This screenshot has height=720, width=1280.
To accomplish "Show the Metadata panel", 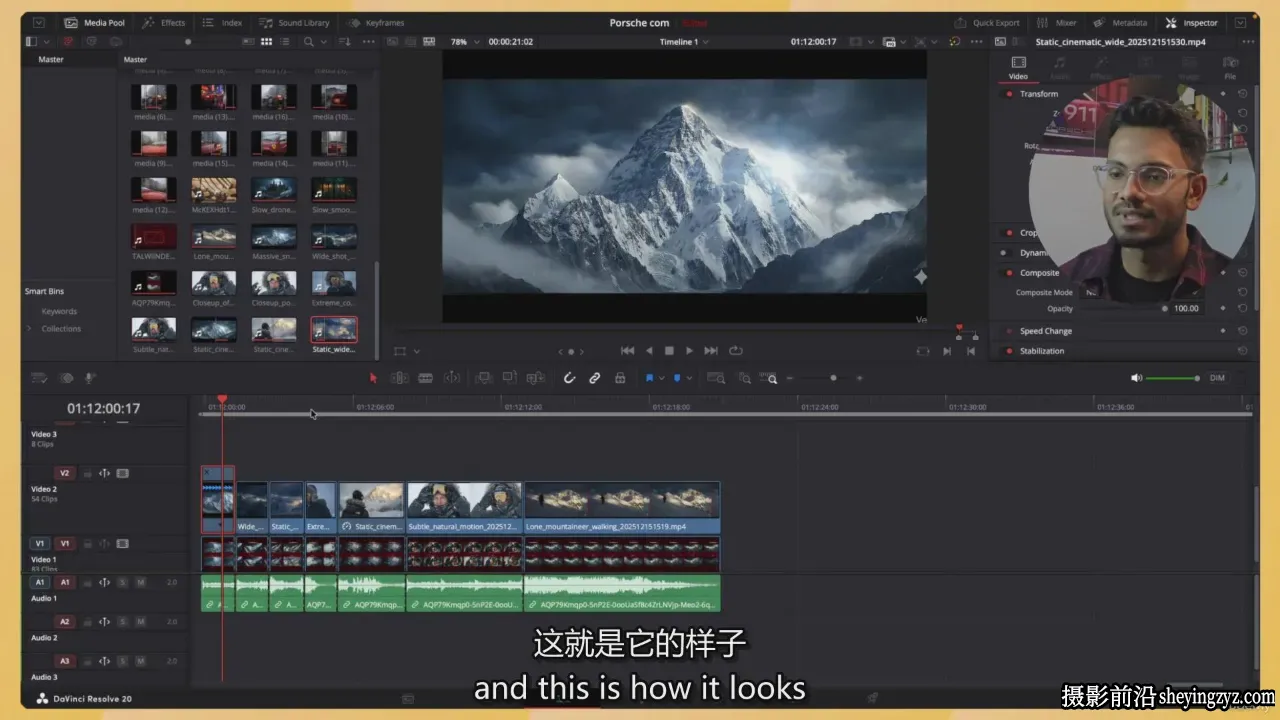I will [1120, 22].
